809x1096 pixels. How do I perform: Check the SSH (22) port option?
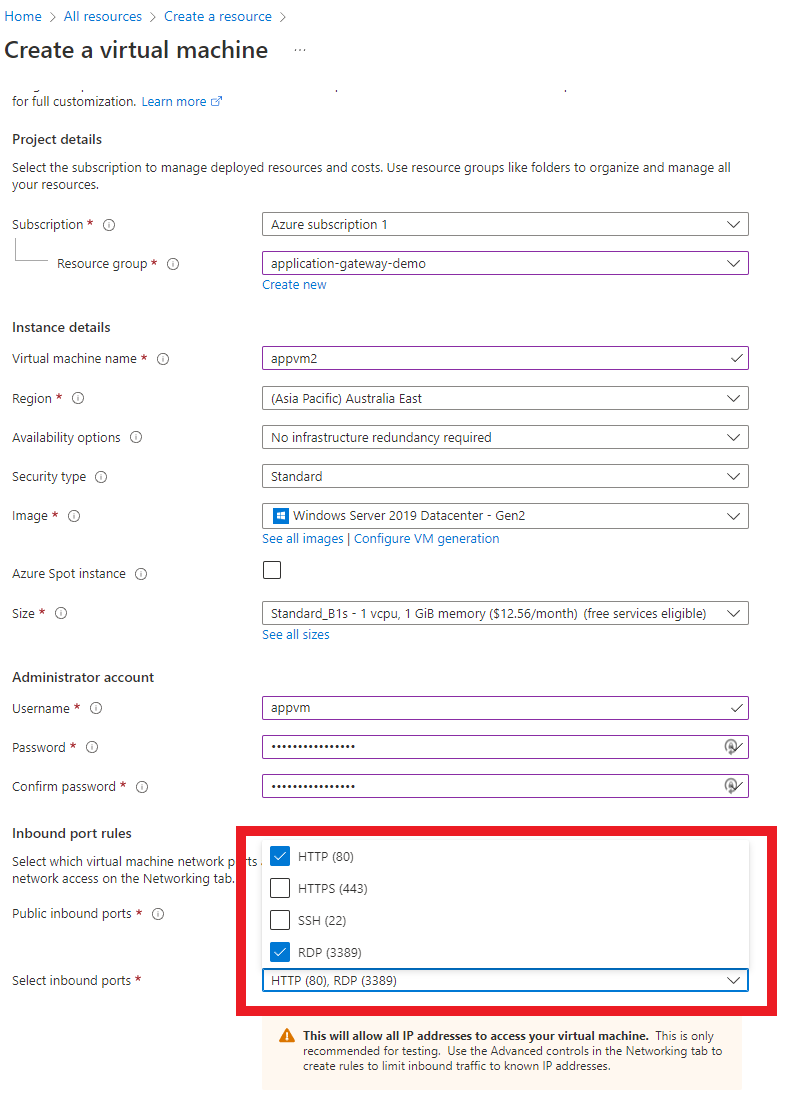click(280, 920)
